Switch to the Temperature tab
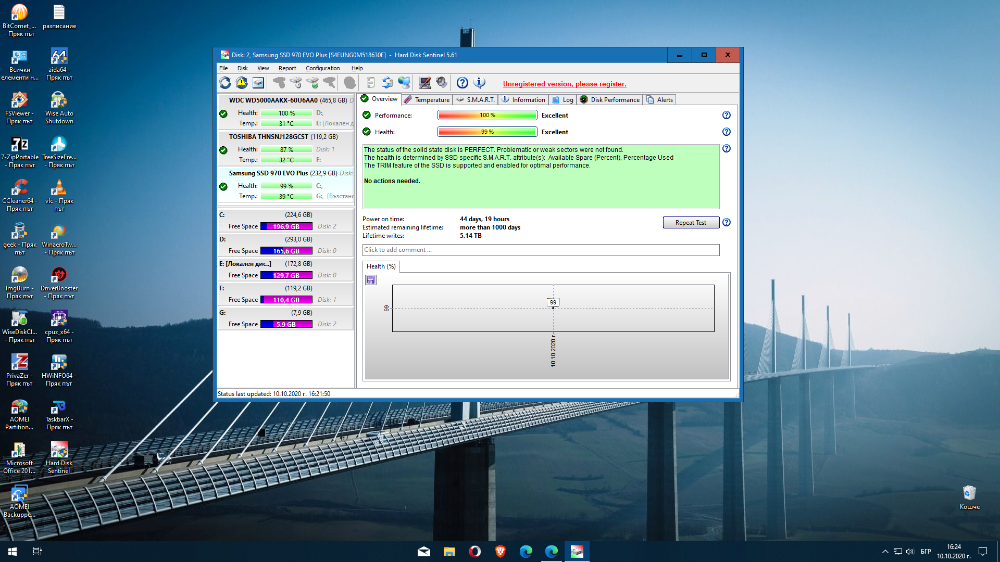Screen dimensions: 1000x562 click(427, 100)
